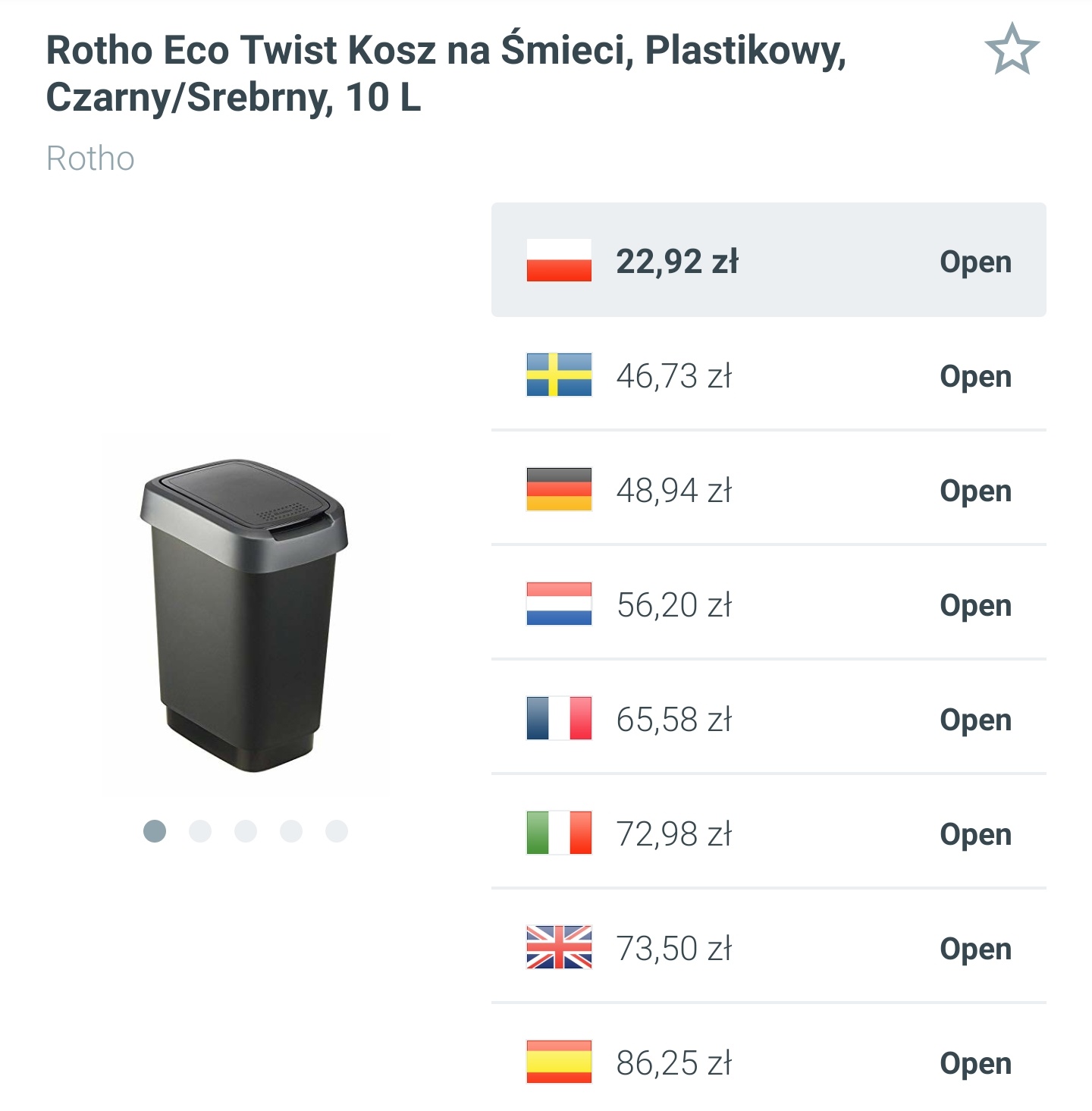Screen dimensions: 1092x1111
Task: Select the Dutch flag icon
Action: click(x=557, y=604)
